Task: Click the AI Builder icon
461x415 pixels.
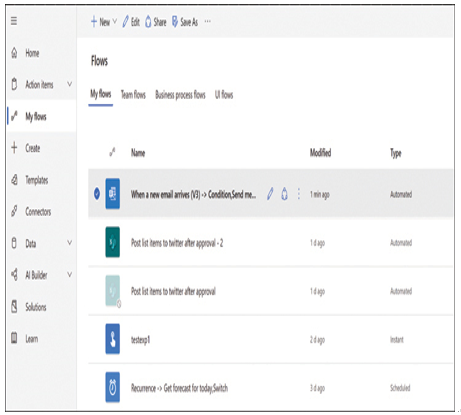Action: click(14, 275)
